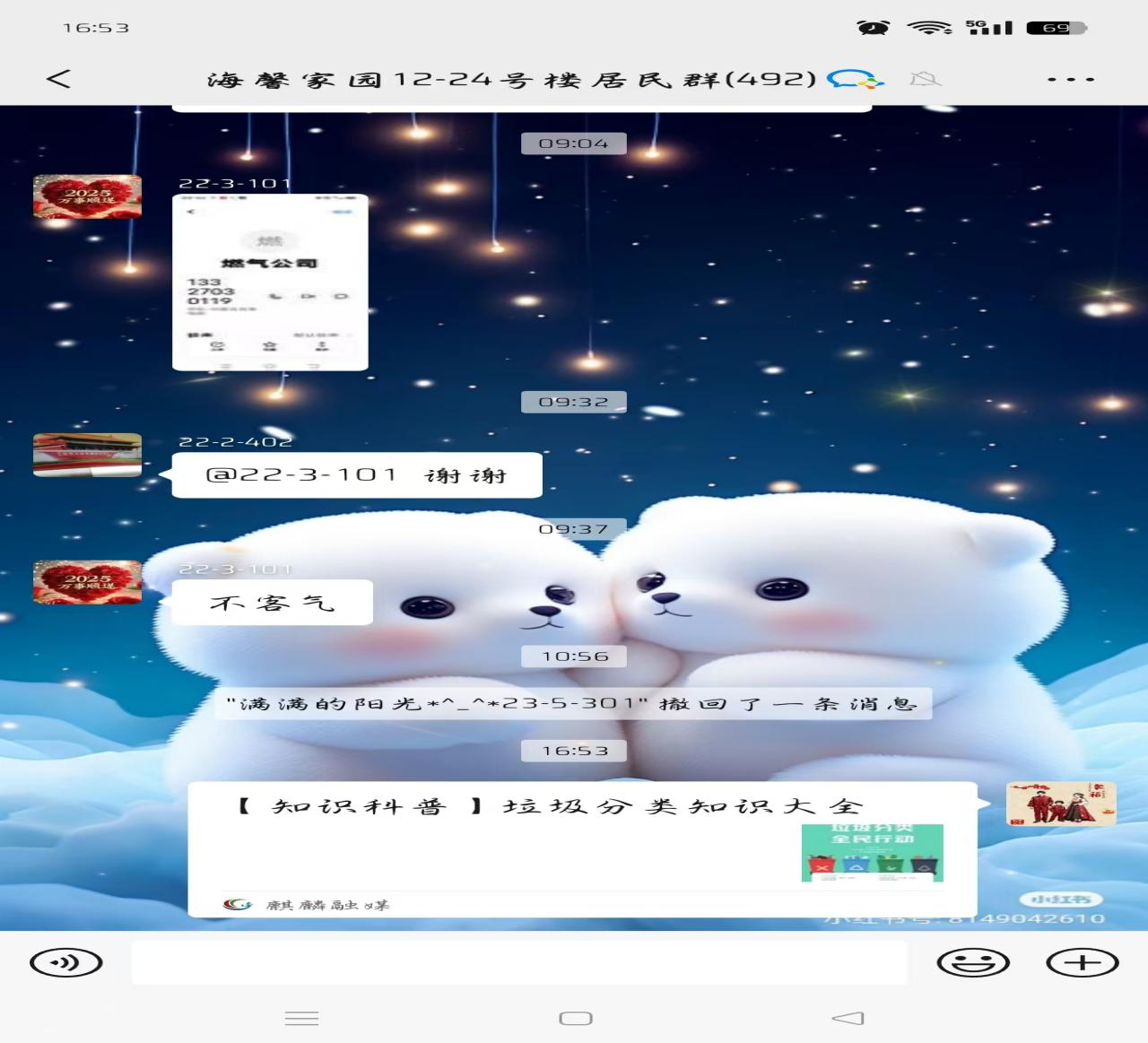Tap the 10:56 timestamp

tap(574, 656)
